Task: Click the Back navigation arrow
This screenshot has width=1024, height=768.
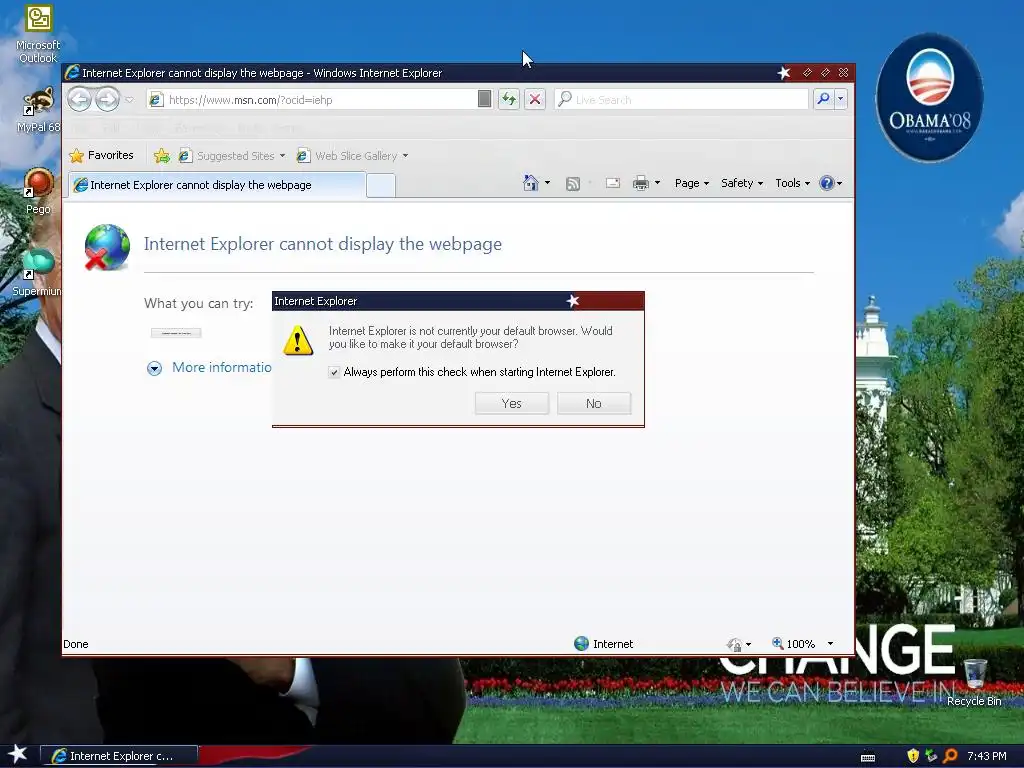Action: point(80,99)
